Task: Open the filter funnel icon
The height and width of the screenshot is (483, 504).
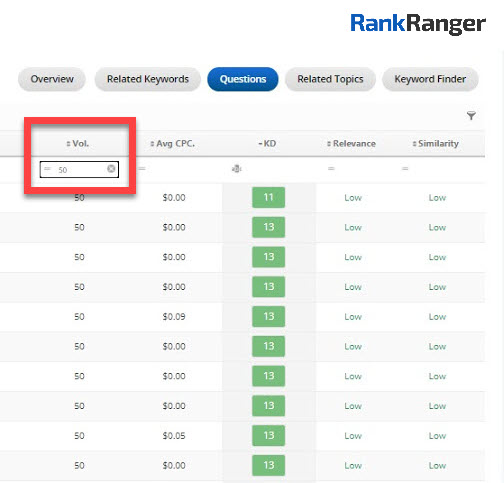Action: [x=471, y=116]
